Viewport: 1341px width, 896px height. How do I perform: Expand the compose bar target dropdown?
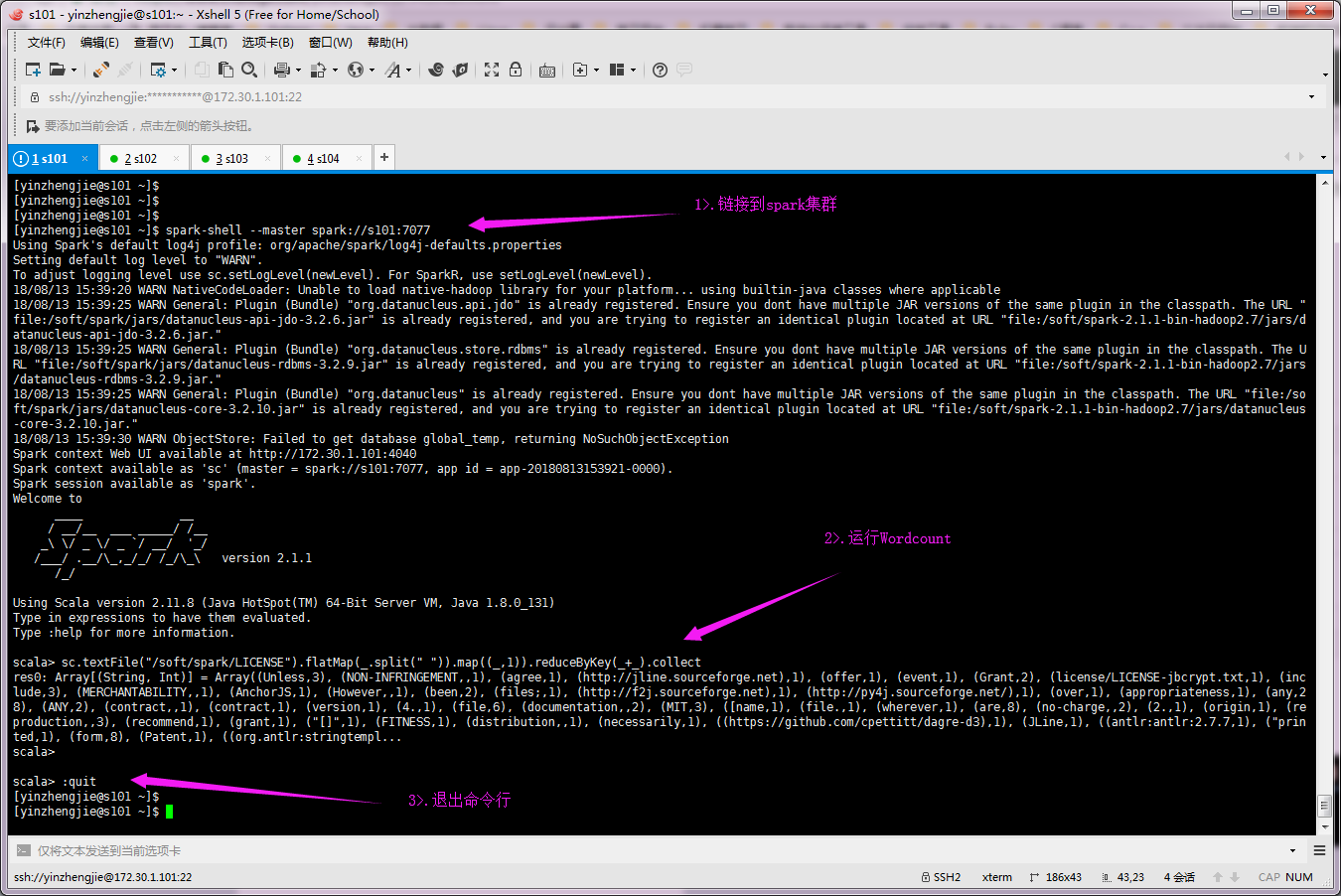pos(1292,850)
